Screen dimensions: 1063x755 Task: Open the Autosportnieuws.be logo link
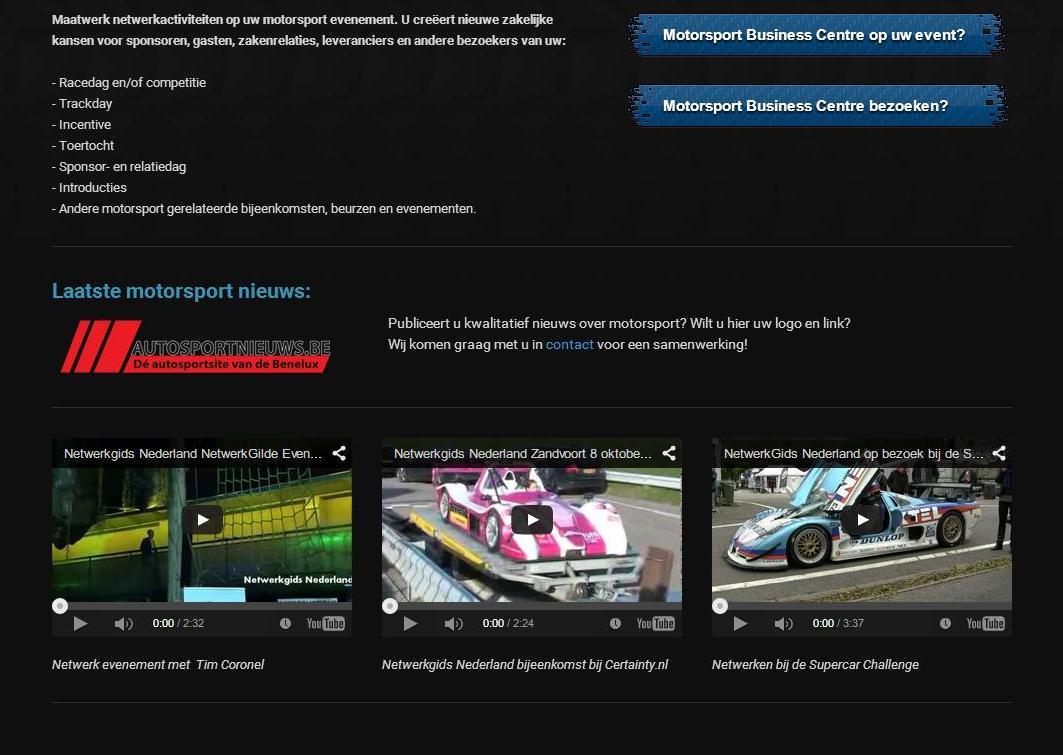[x=196, y=346]
